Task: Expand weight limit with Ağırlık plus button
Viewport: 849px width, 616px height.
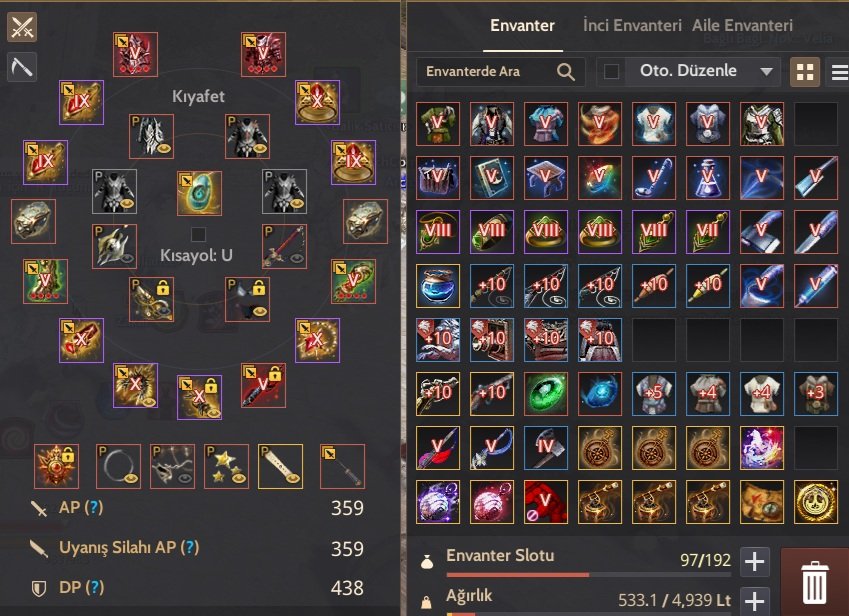Action: 754,601
